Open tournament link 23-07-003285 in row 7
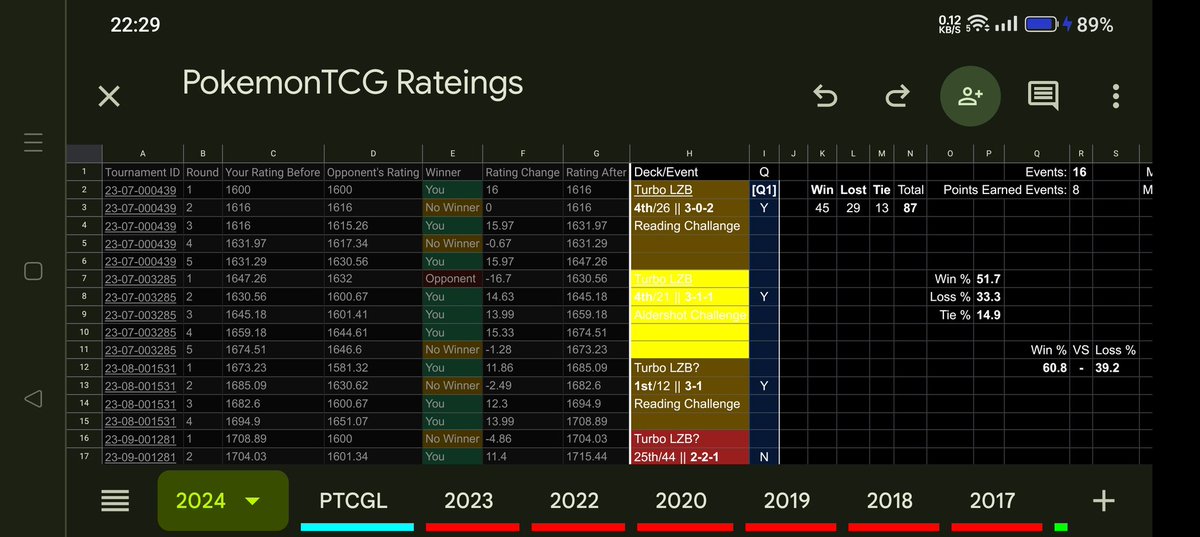This screenshot has width=1200, height=537. tap(141, 279)
